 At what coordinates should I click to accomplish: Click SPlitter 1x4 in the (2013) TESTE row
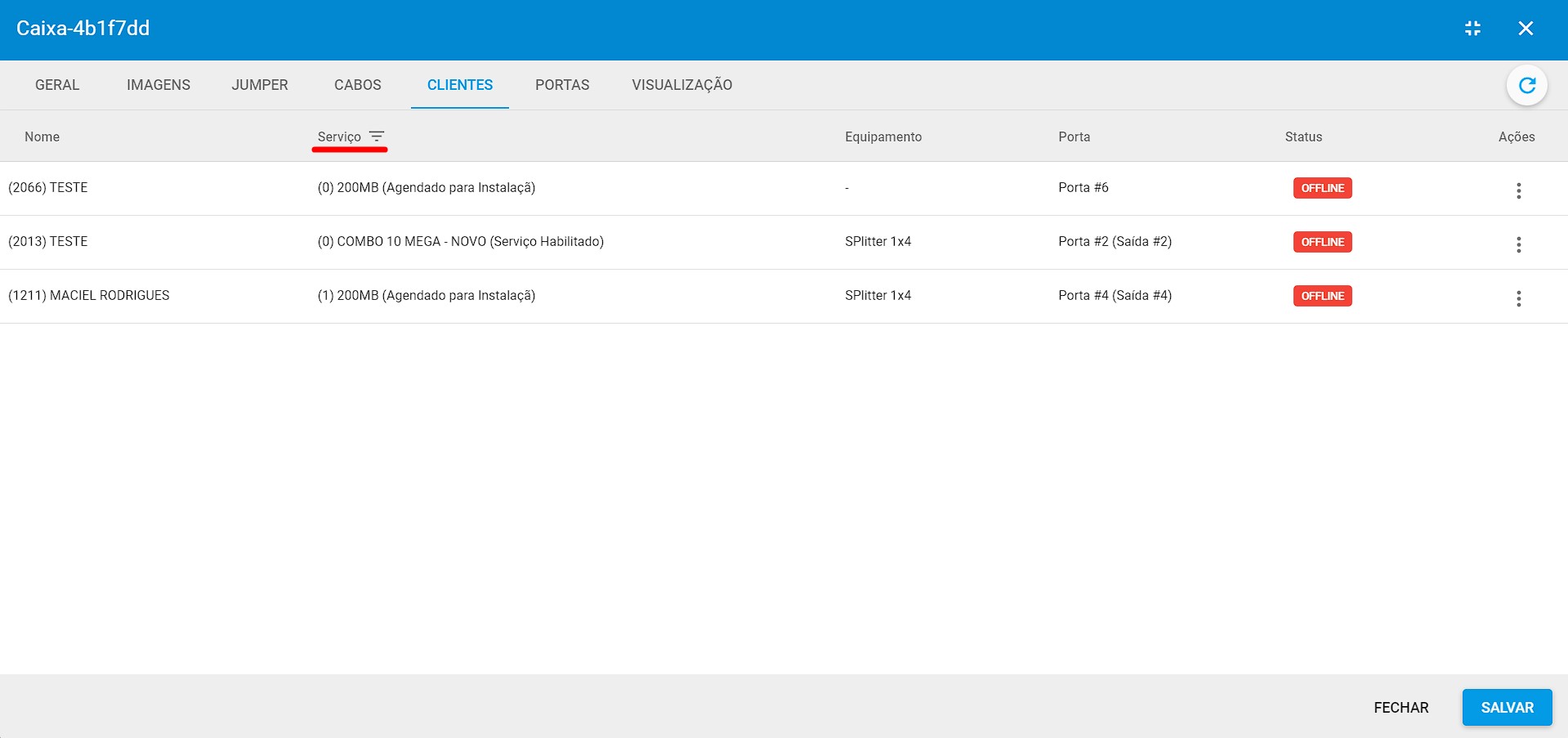point(878,242)
